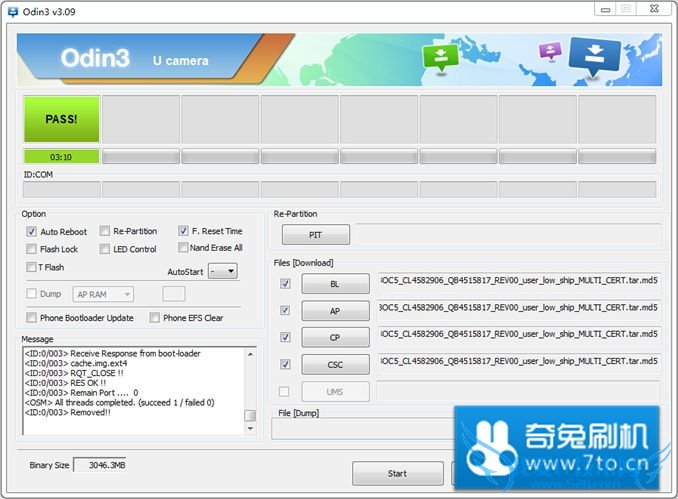This screenshot has height=499, width=678.
Task: Click the message log scrollbar up arrow
Action: click(x=250, y=354)
